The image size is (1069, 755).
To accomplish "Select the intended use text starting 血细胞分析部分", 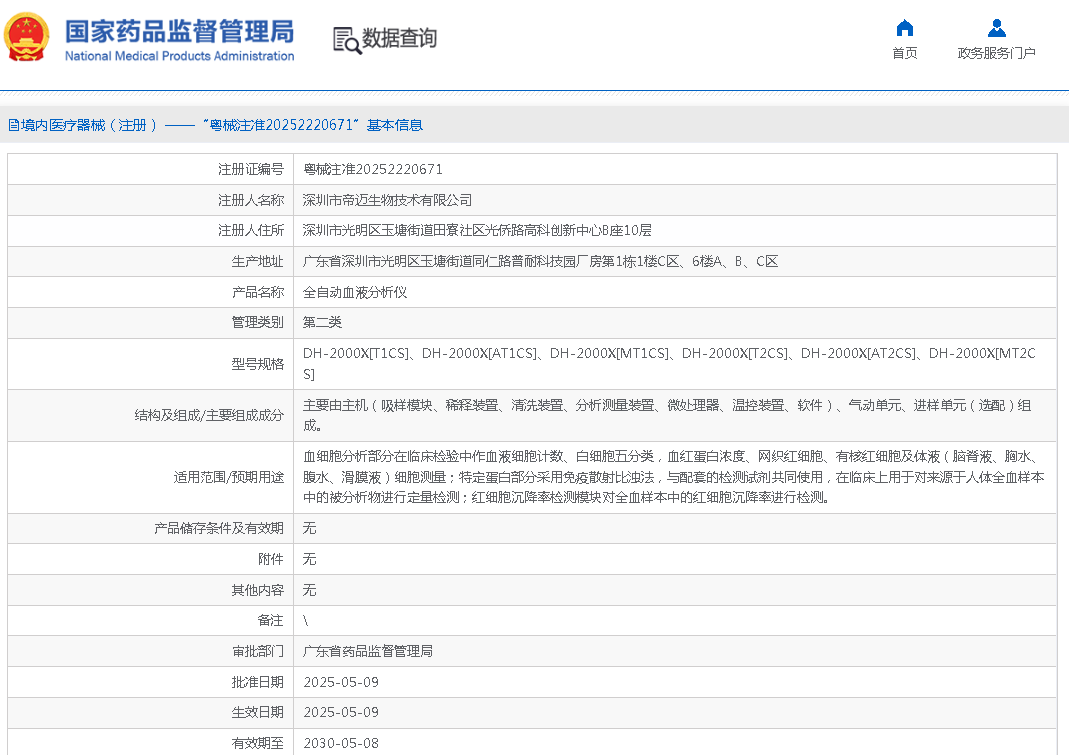I will click(674, 477).
